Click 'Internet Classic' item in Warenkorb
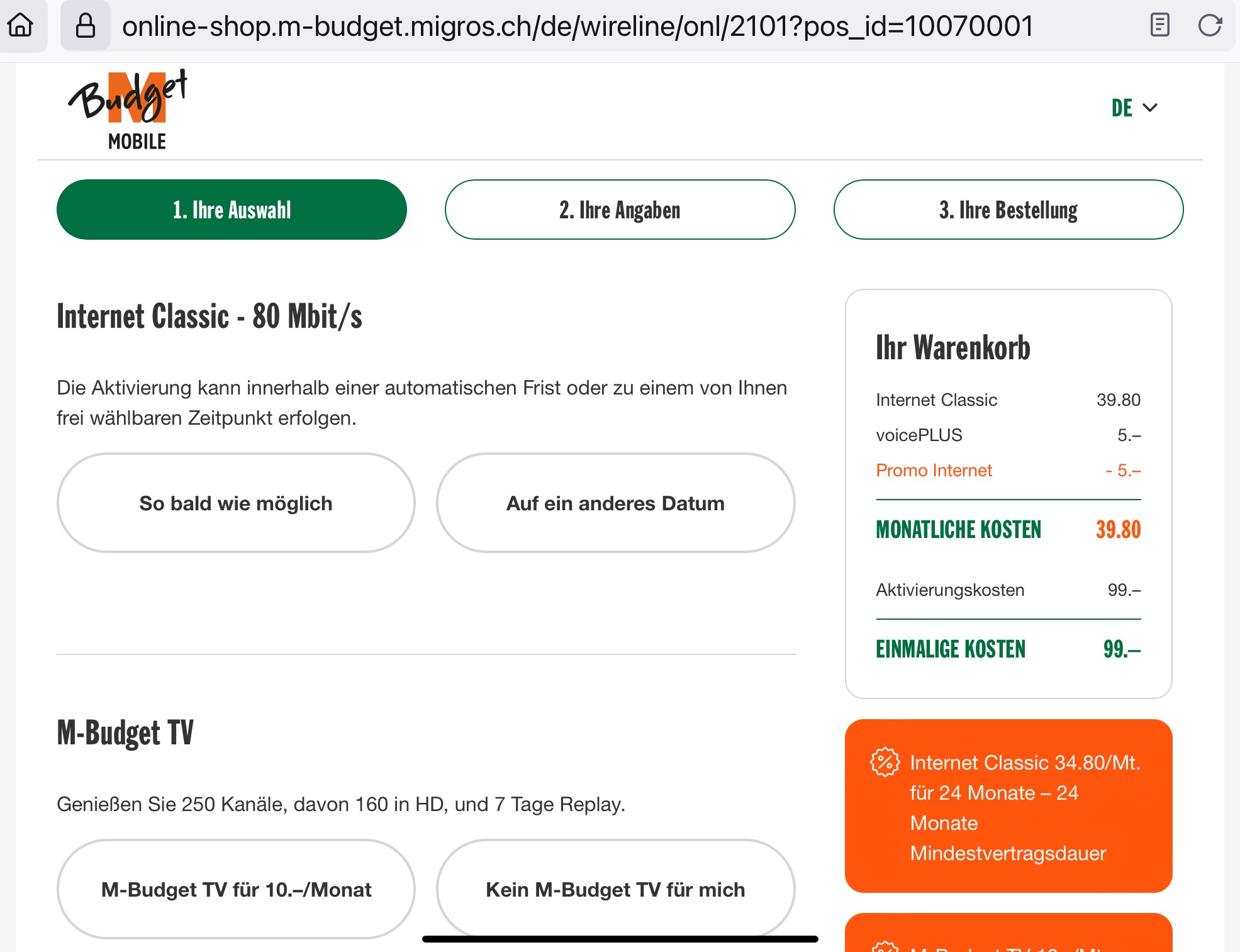The image size is (1240, 952). [x=936, y=400]
